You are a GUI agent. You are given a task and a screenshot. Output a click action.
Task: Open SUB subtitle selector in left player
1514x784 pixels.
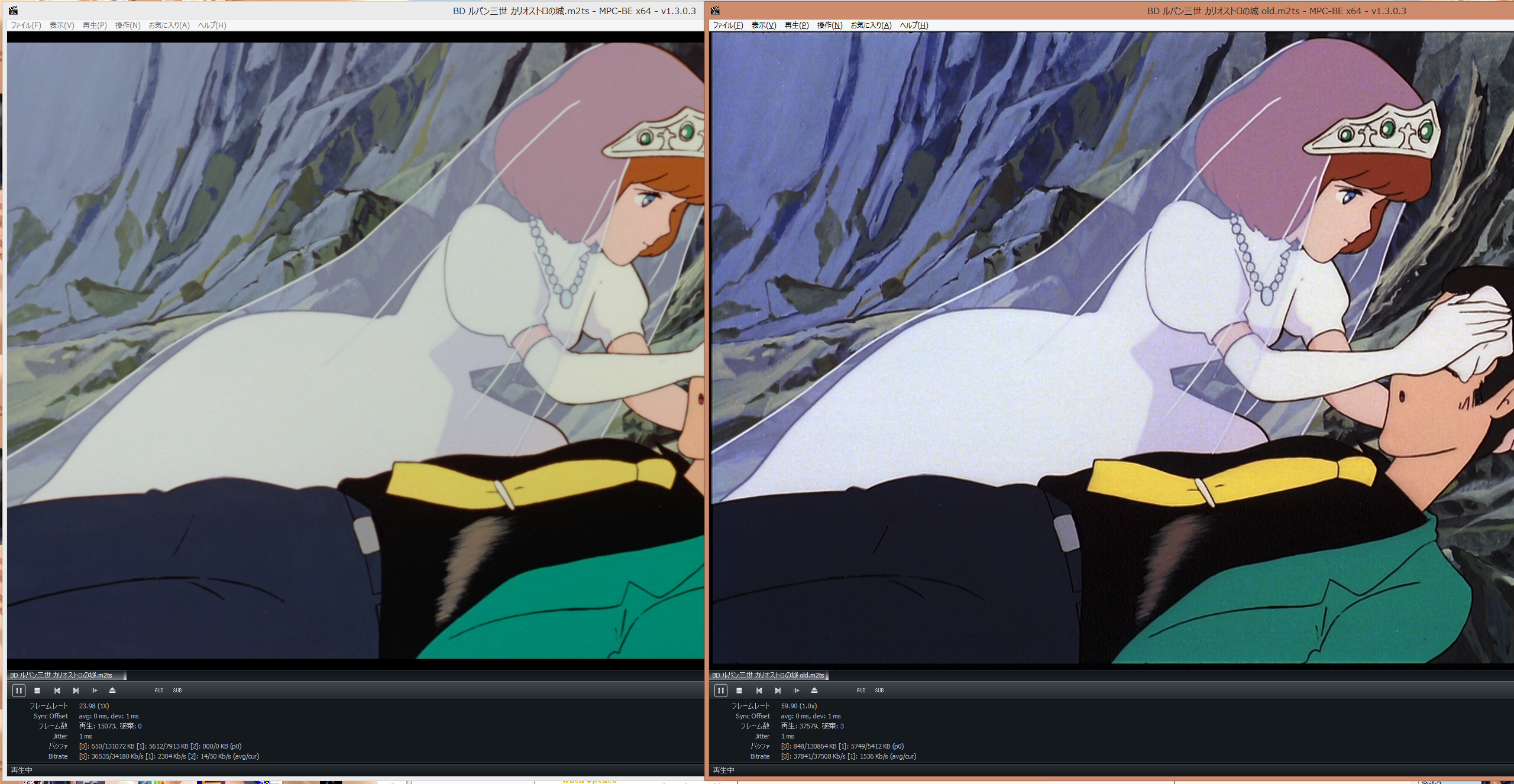pyautogui.click(x=177, y=690)
